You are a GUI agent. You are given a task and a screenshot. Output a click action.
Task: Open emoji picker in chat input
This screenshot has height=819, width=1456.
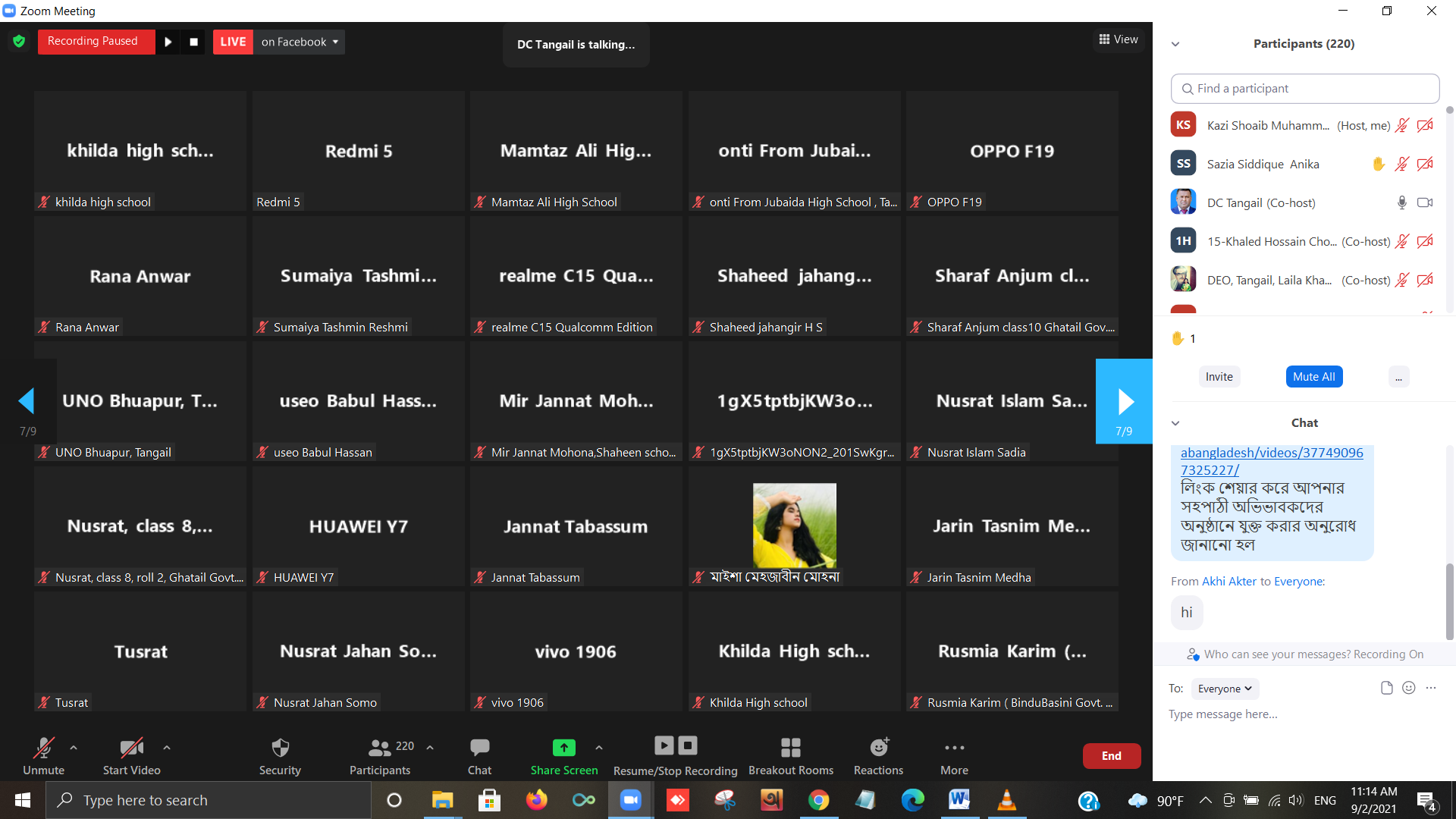tap(1408, 688)
